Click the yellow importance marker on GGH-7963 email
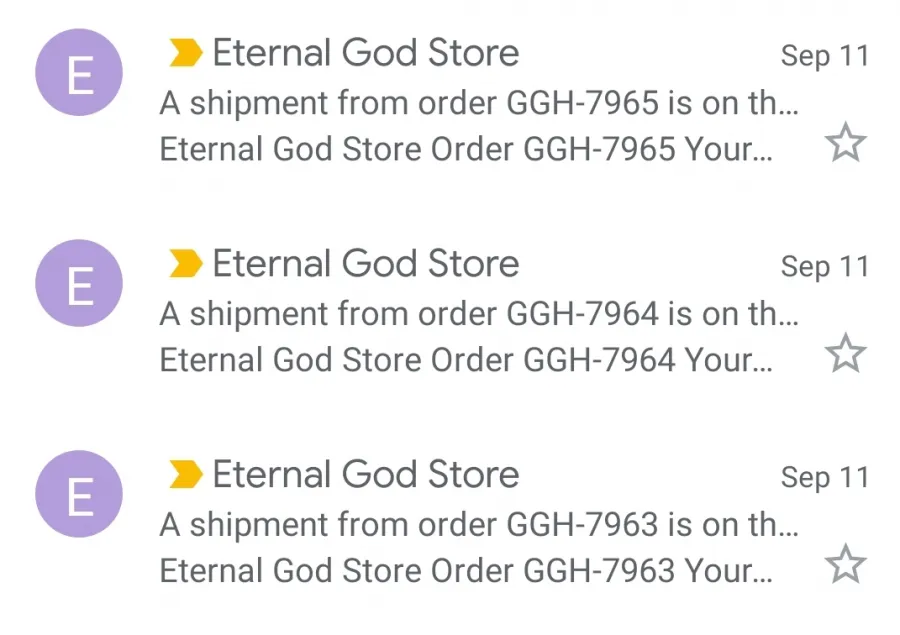The width and height of the screenshot is (900, 635). pyautogui.click(x=185, y=474)
